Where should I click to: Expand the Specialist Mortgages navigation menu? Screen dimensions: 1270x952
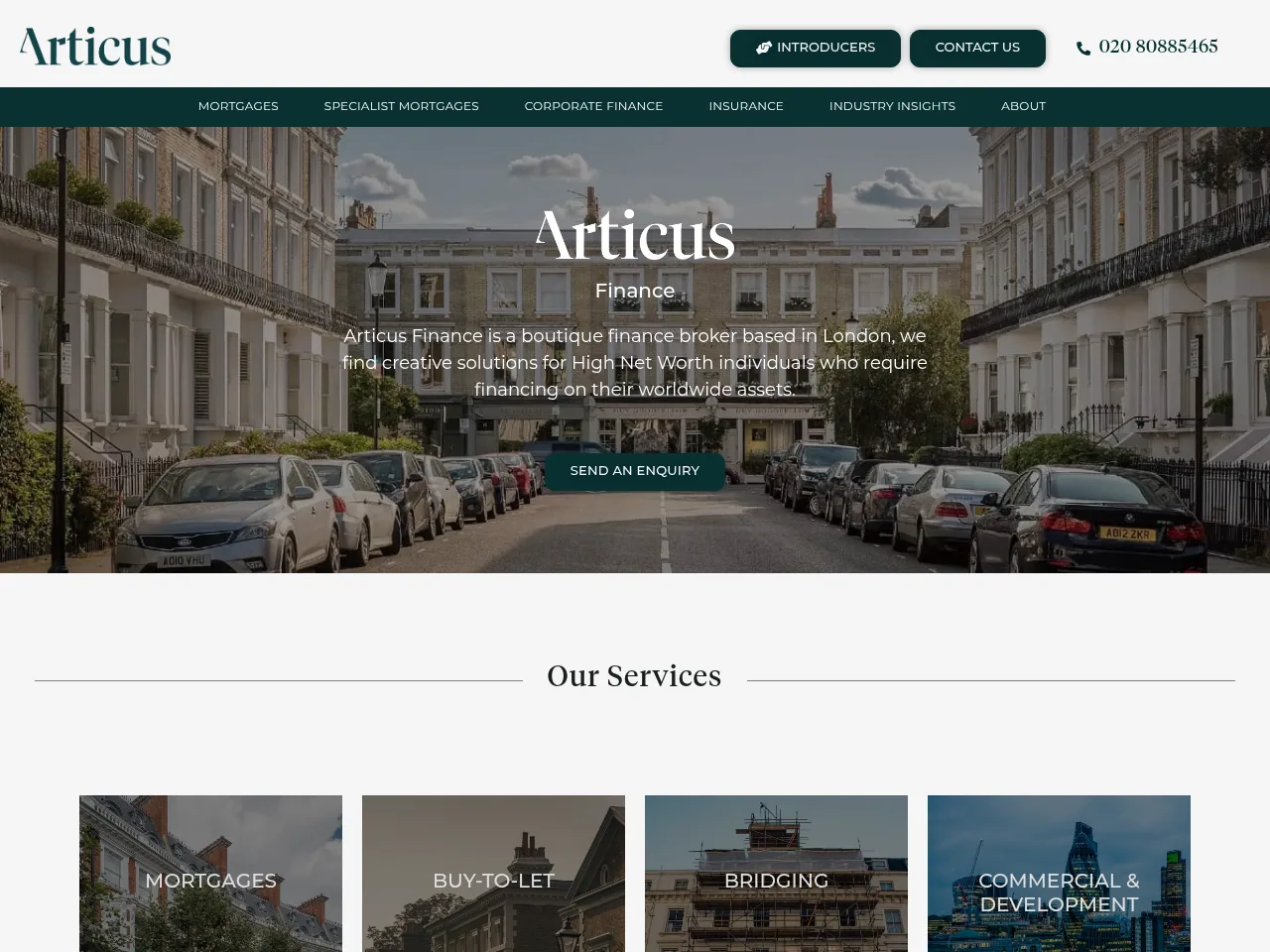point(401,106)
